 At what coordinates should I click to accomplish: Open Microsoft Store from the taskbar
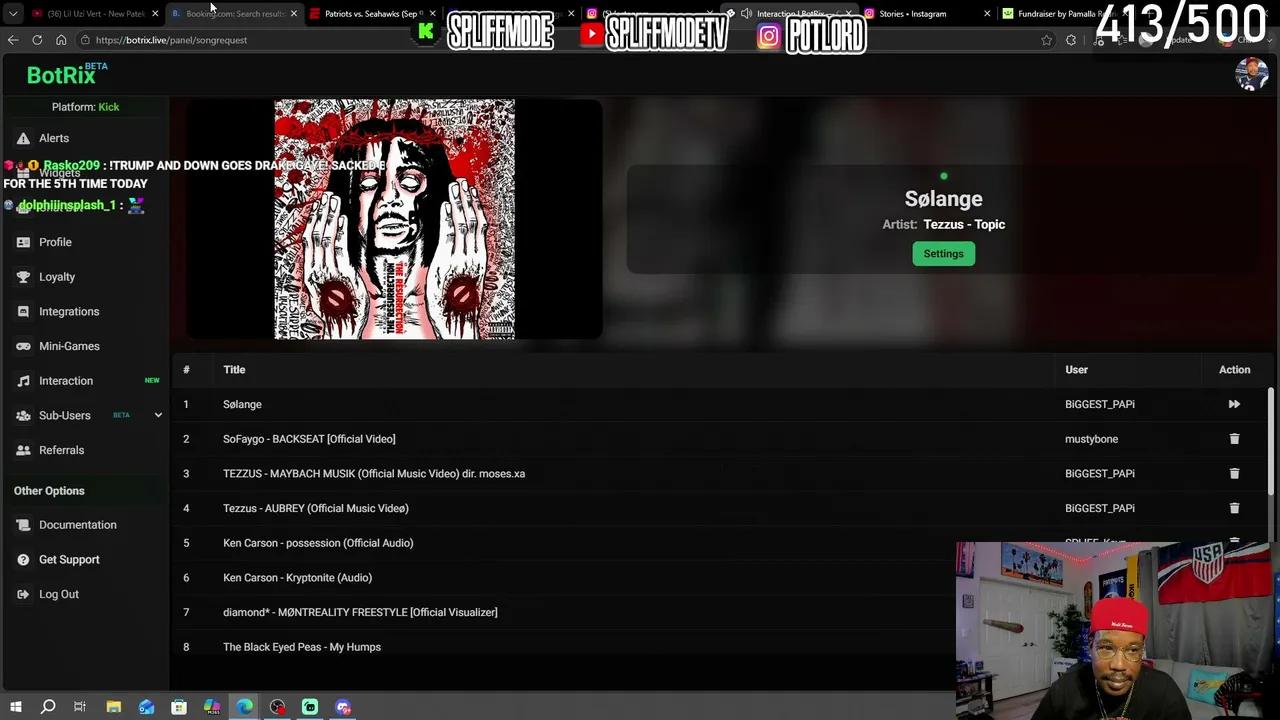179,707
